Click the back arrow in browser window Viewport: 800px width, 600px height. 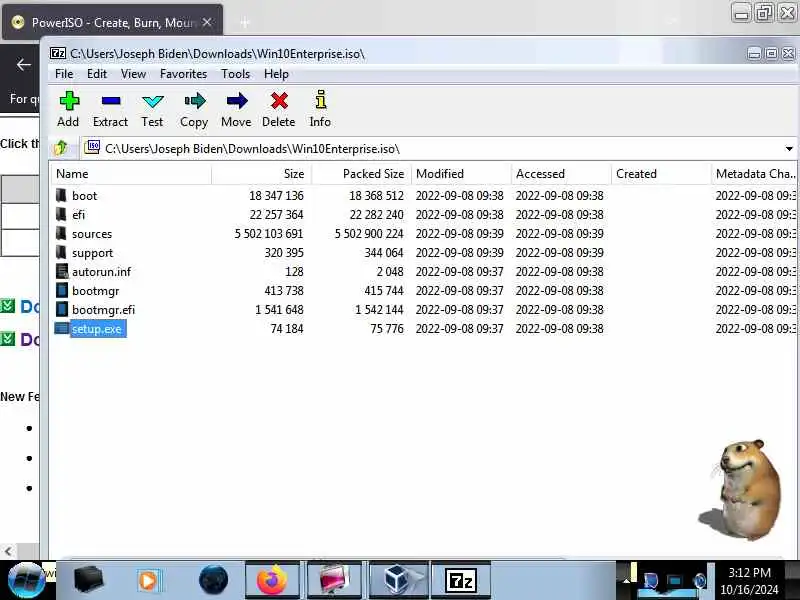(23, 65)
